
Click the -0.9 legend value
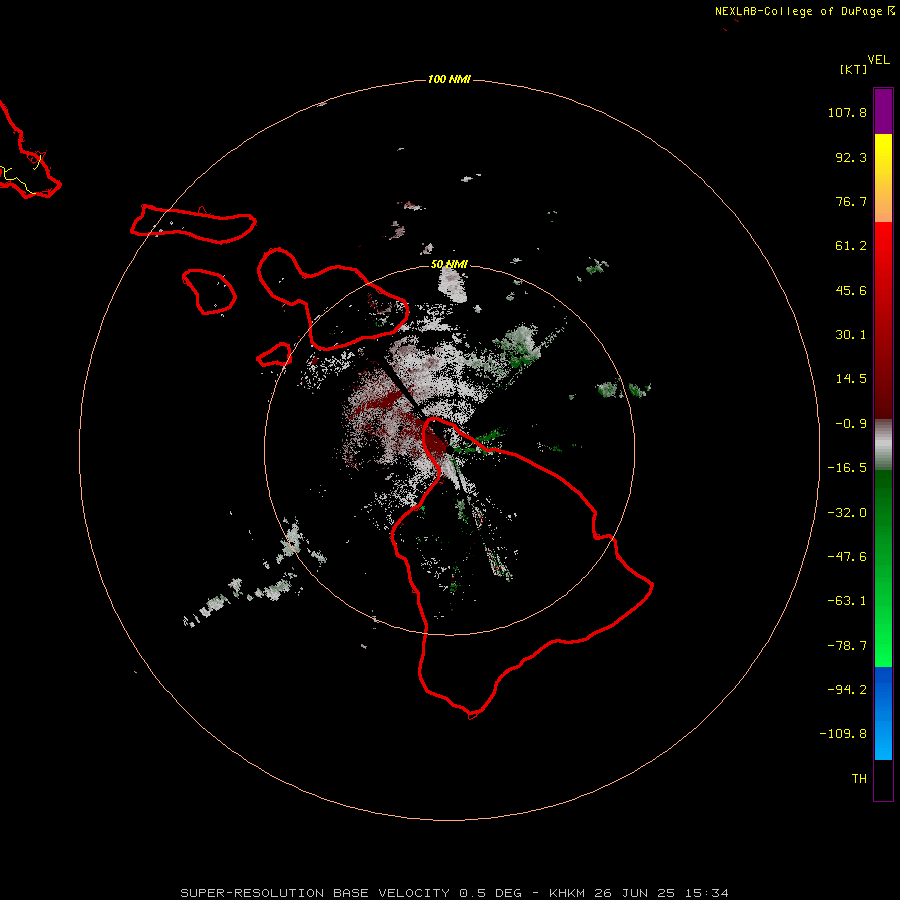[851, 424]
